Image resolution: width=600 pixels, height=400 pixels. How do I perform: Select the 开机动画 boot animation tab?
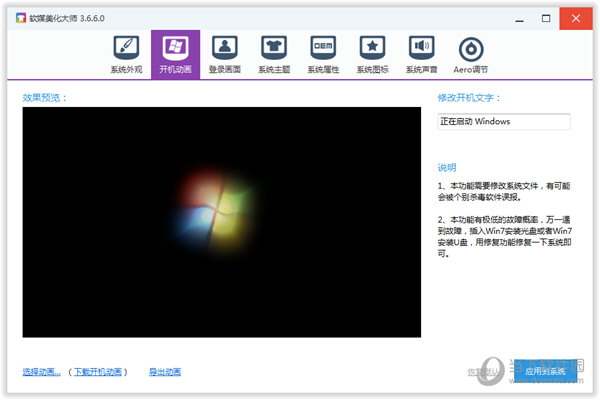175,55
